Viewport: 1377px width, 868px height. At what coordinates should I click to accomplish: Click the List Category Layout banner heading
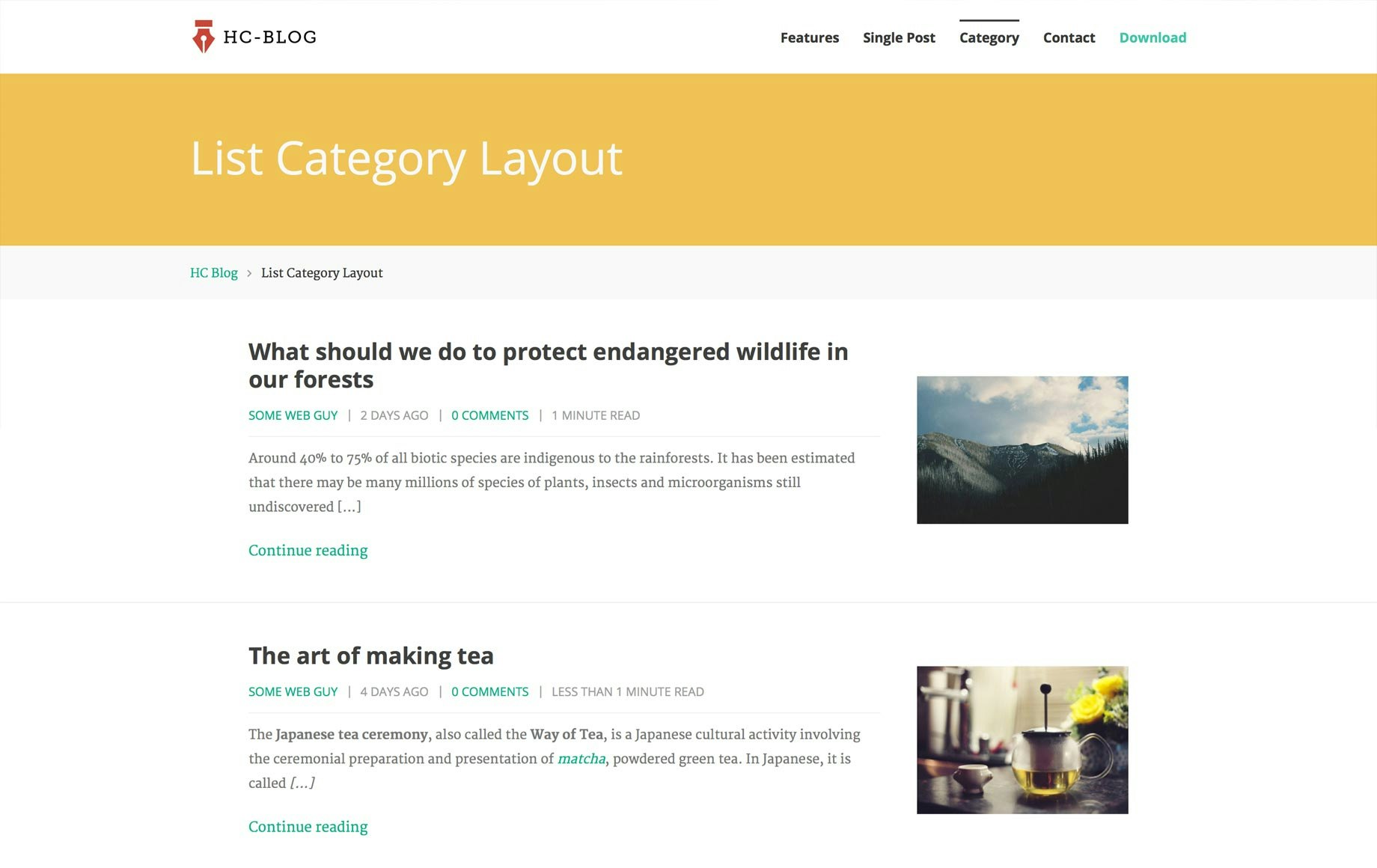click(x=406, y=159)
